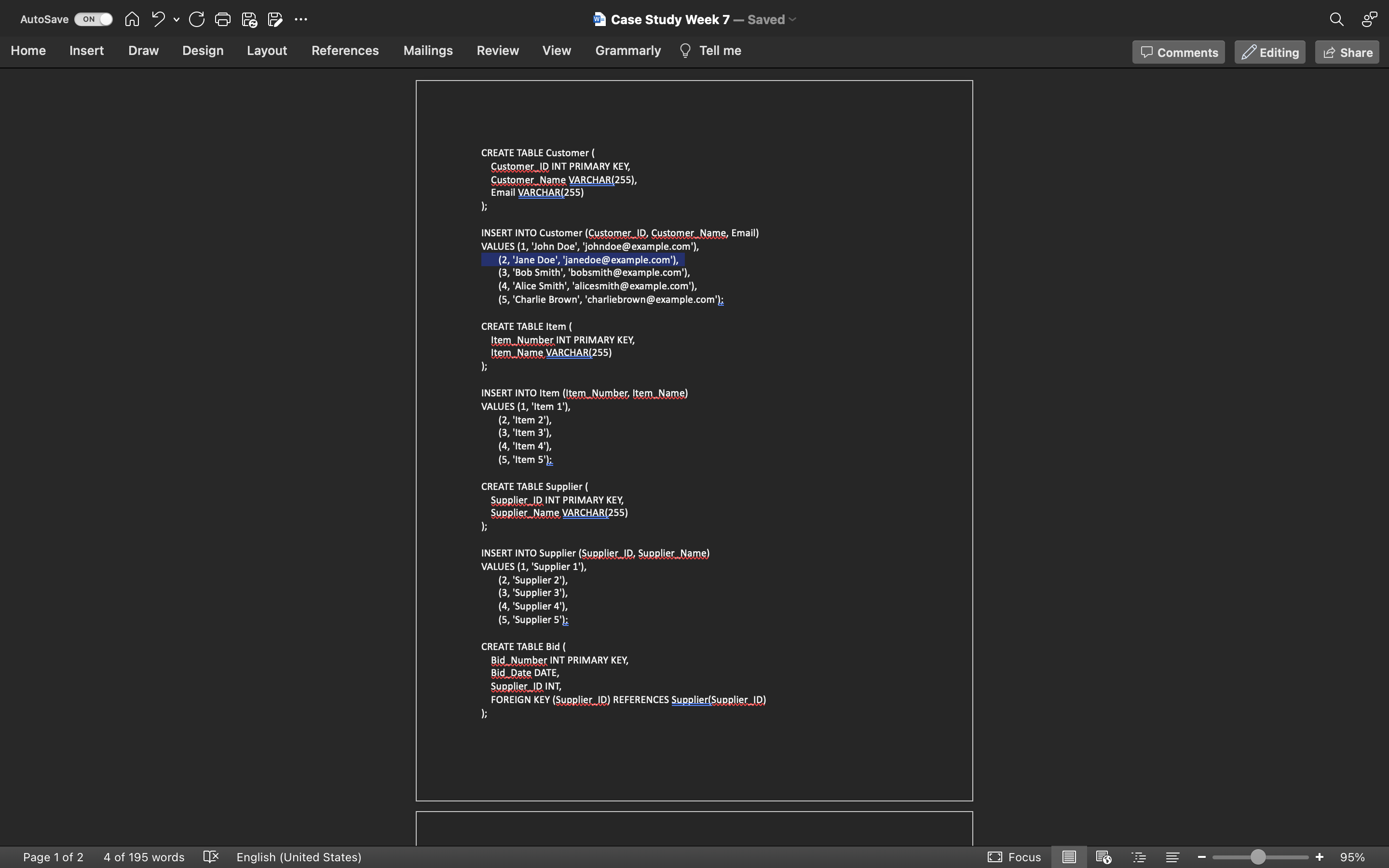1389x868 pixels.
Task: Open the Draft view icon
Action: [1172, 857]
